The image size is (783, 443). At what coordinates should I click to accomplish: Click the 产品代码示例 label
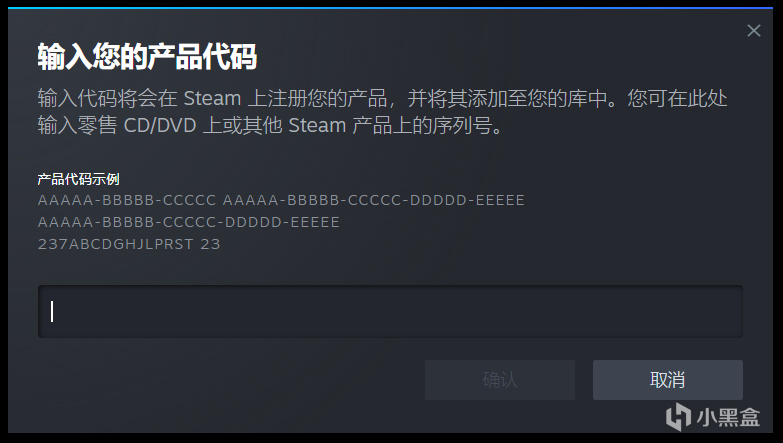click(x=78, y=179)
